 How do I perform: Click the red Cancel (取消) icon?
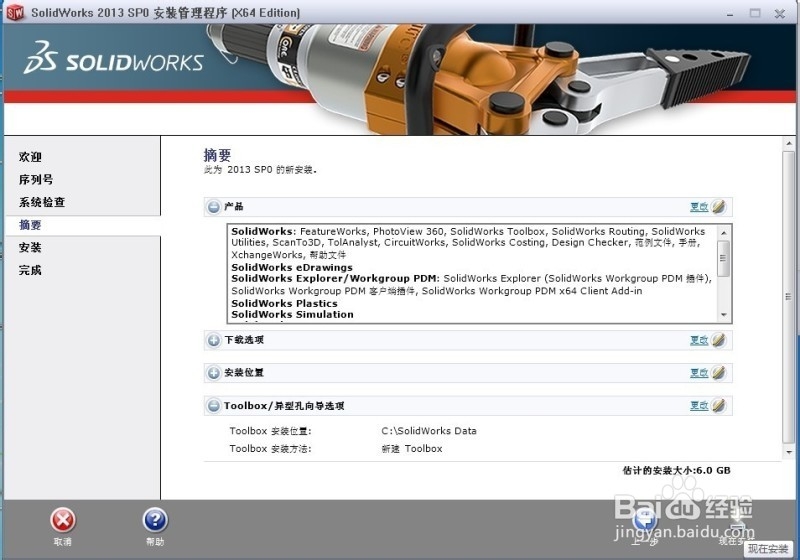click(63, 521)
